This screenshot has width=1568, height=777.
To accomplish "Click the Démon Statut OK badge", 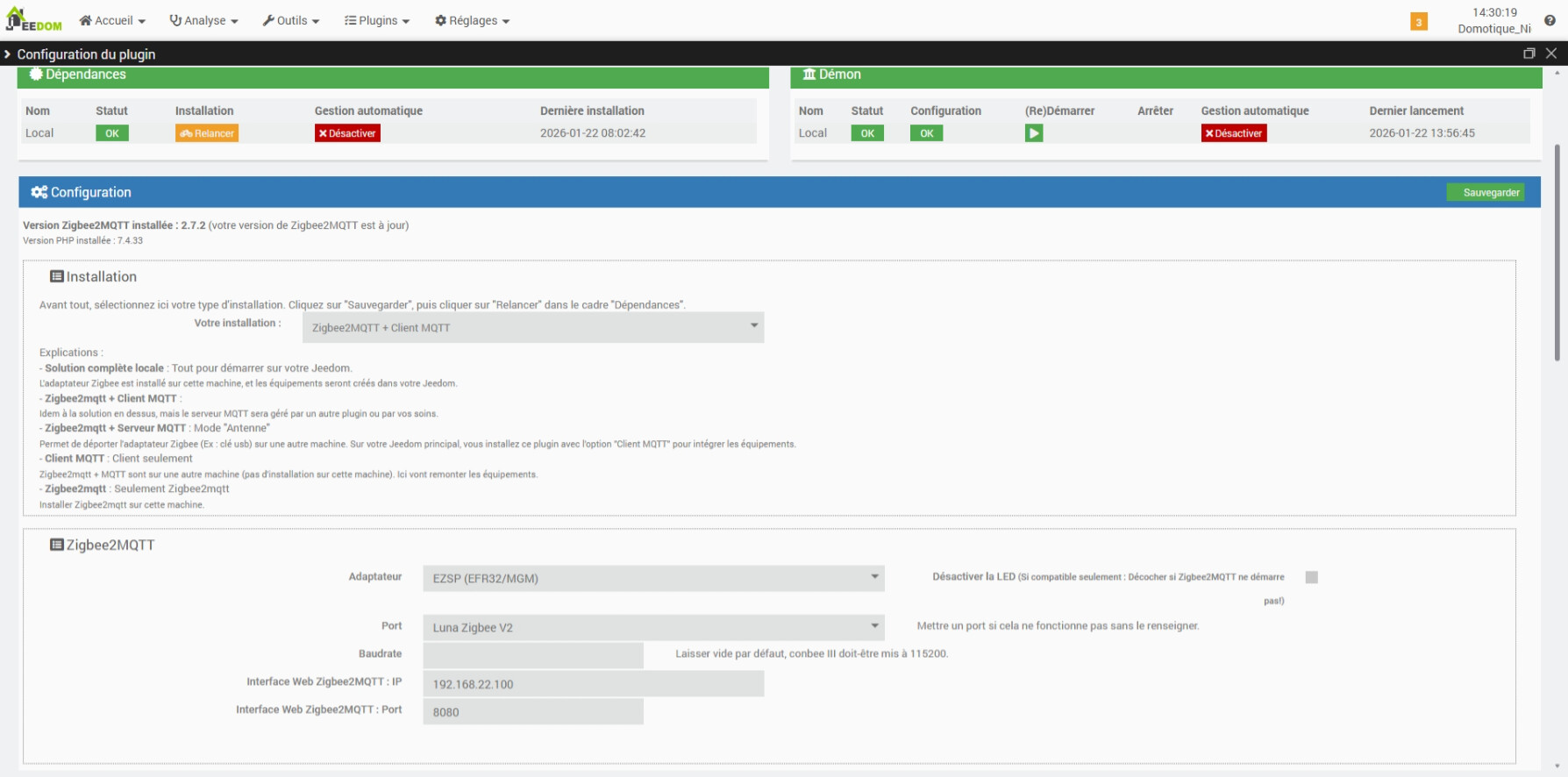I will click(867, 133).
